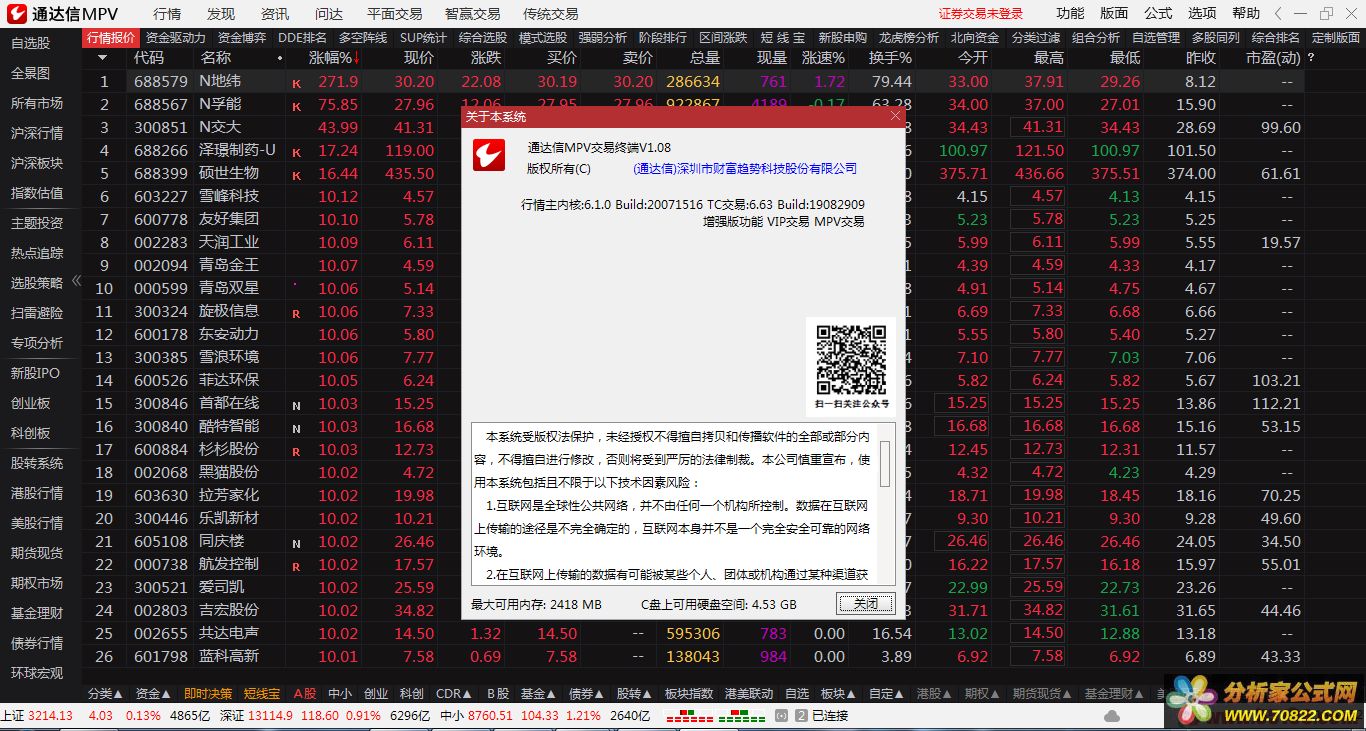
Task: Open the 平面交易 menu
Action: 395,14
